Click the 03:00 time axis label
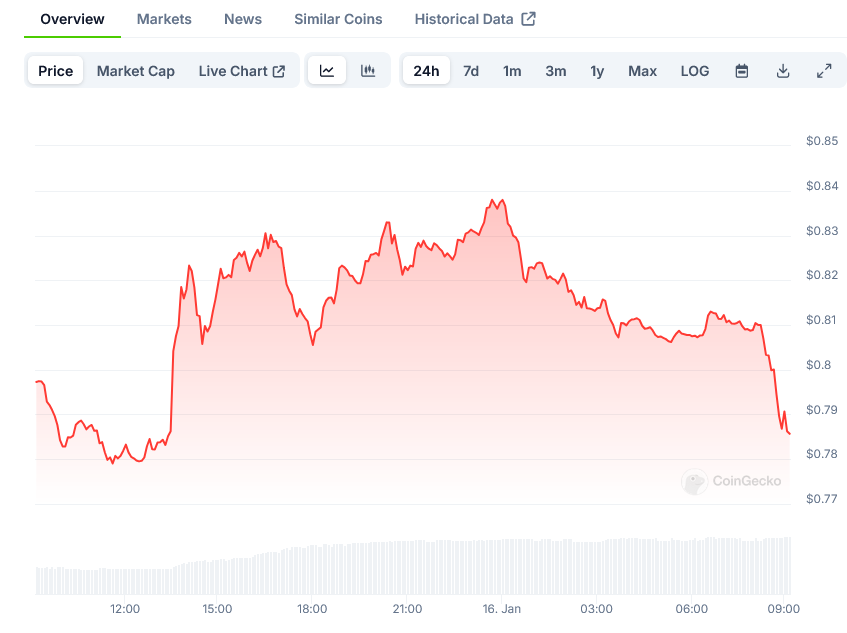 coord(596,609)
